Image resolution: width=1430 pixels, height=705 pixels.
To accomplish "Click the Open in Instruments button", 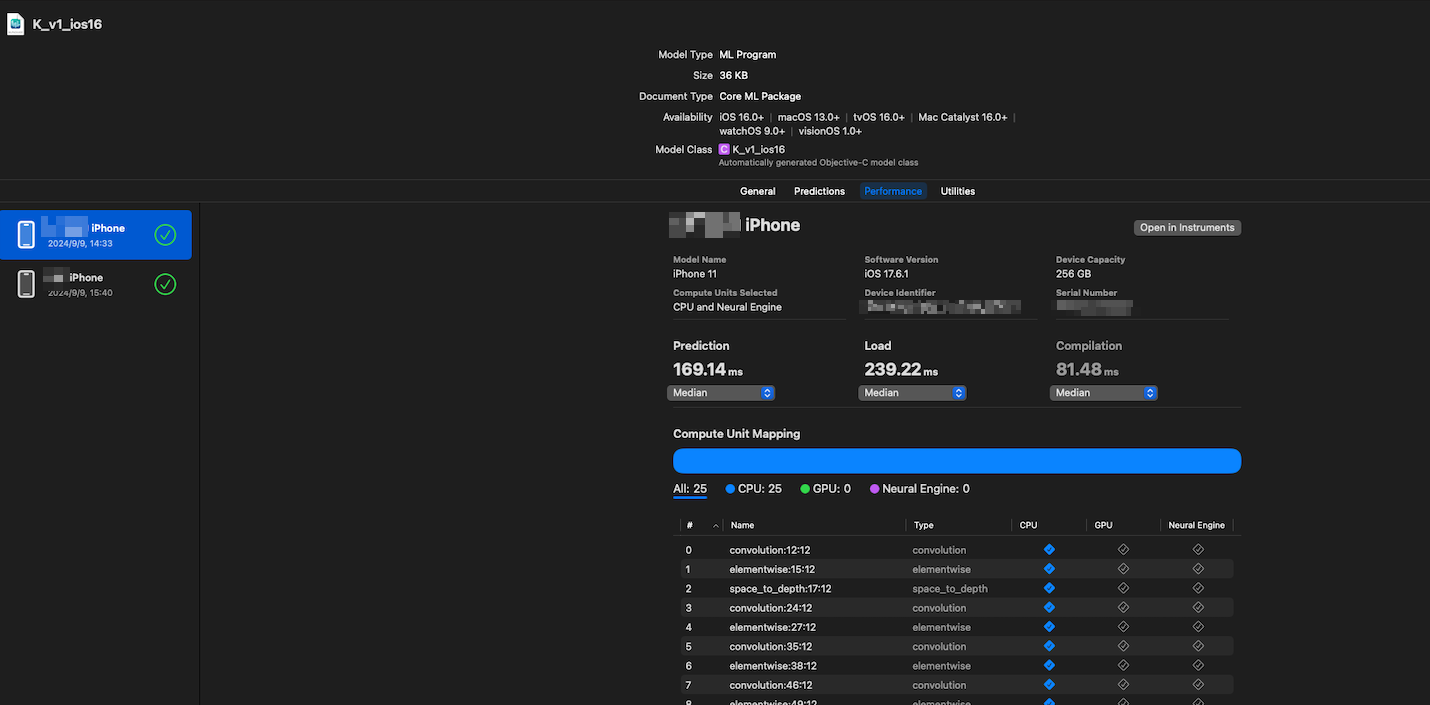I will click(x=1187, y=228).
